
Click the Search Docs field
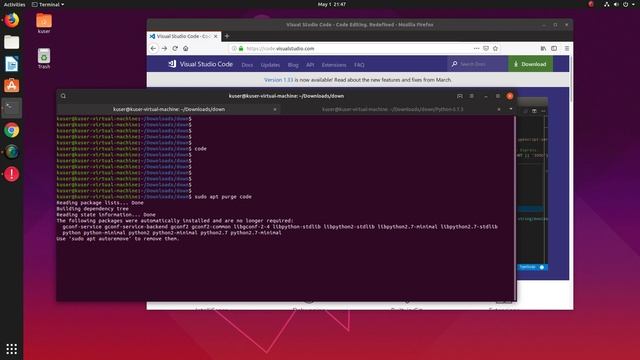478,64
